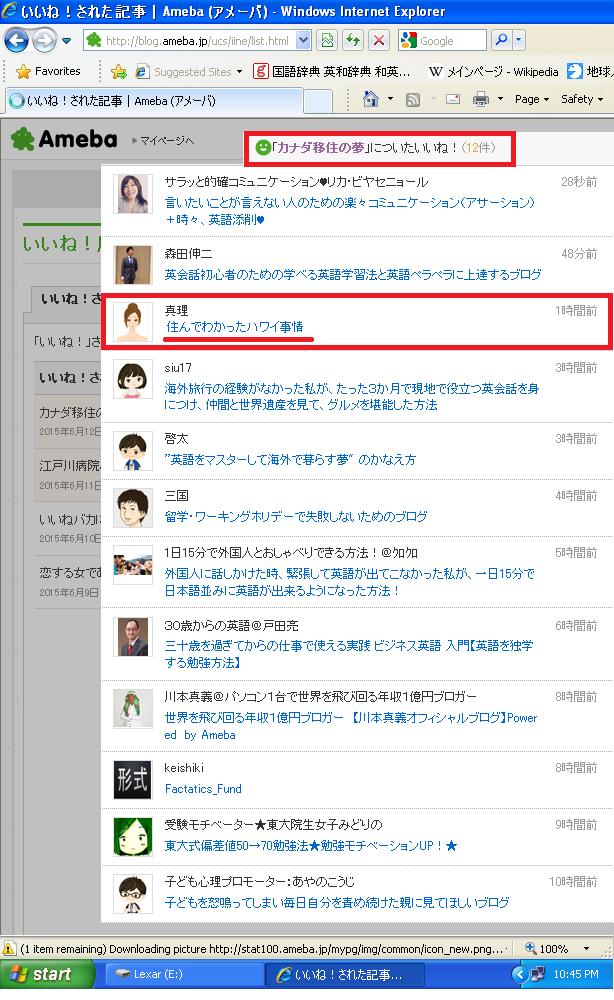Image resolution: width=614 pixels, height=1000 pixels.
Task: Expand the Home button dropdown arrow
Action: point(390,99)
